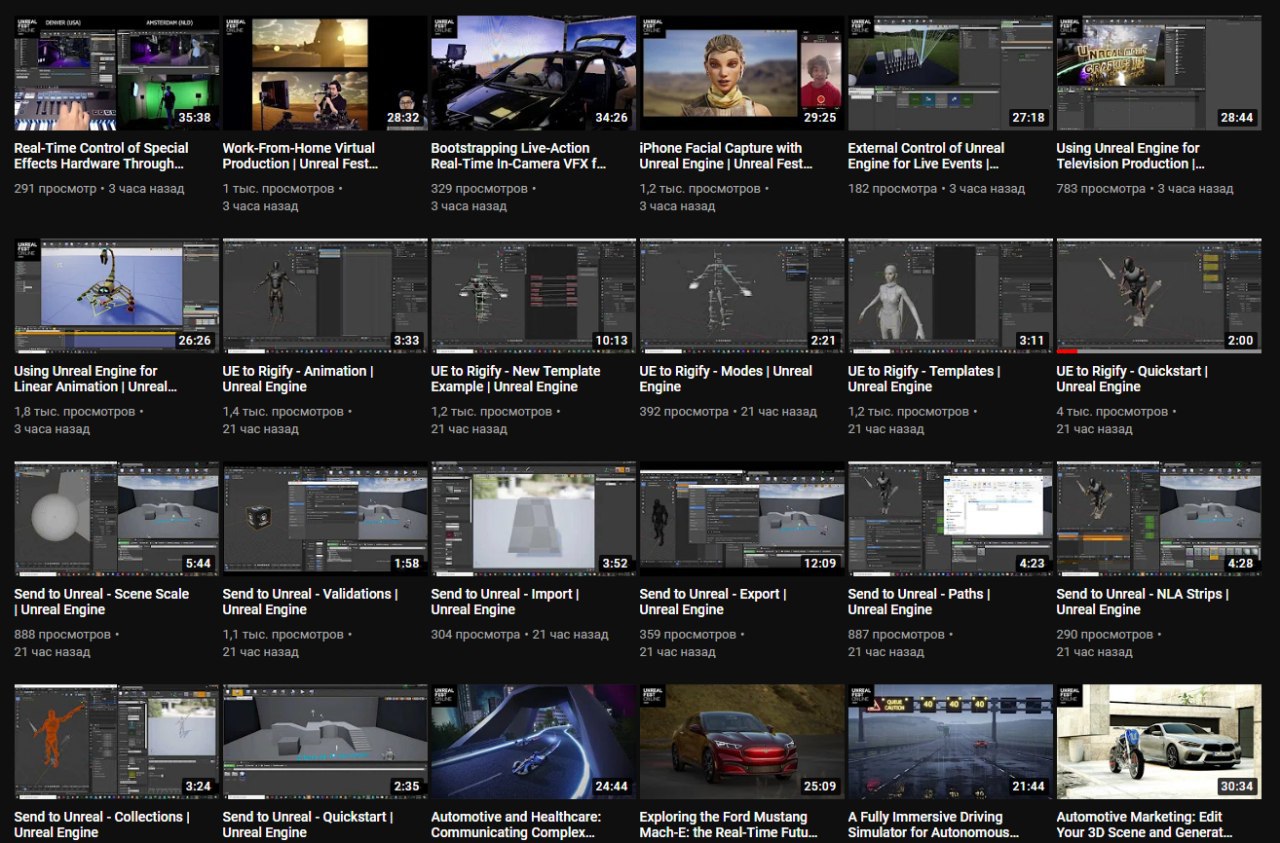Click title 'Send to Unreal - Quickstart'

tap(308, 825)
